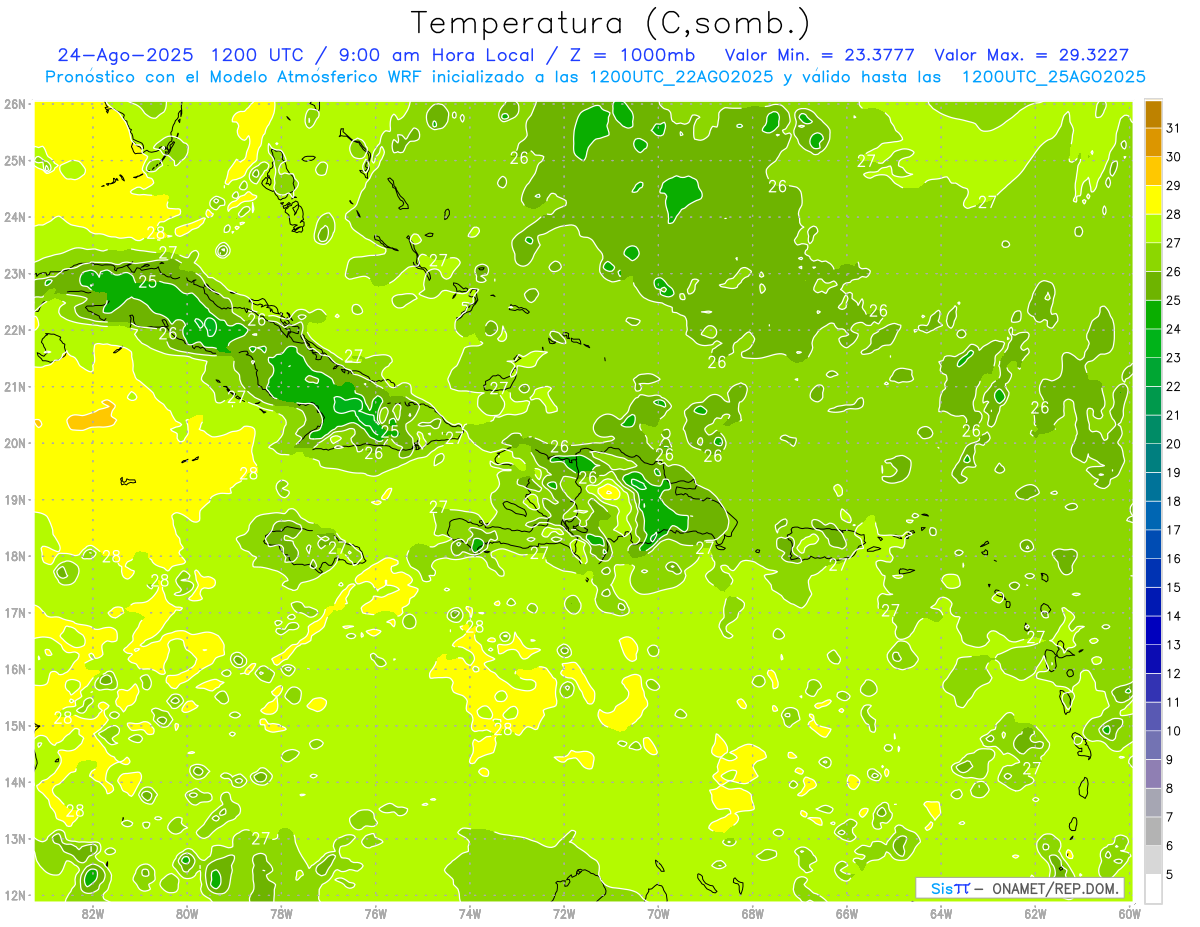Click the gray legend band between 6 and 7
Viewport: 1200px width, 927px height.
(1153, 831)
